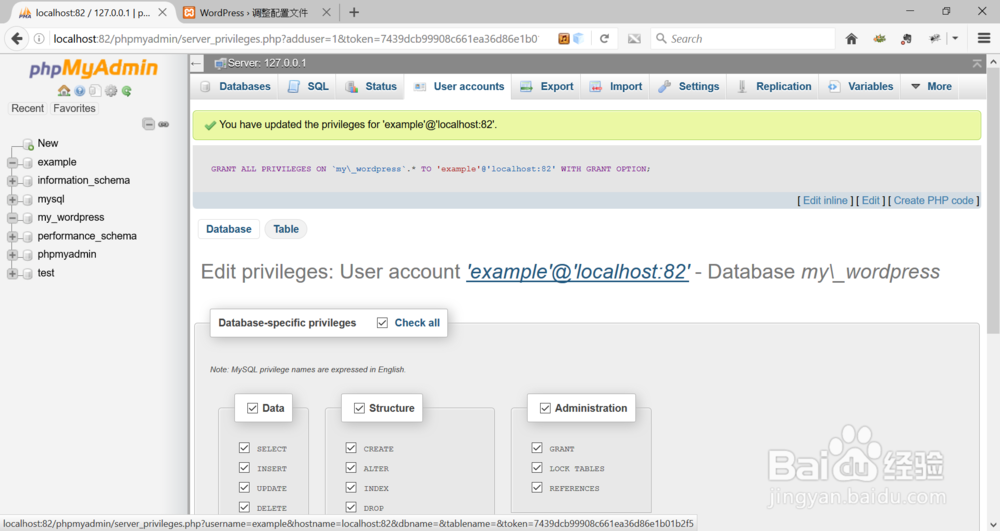Collapse the my_wordpress database node
The width and height of the screenshot is (1000, 531).
pos(12,218)
